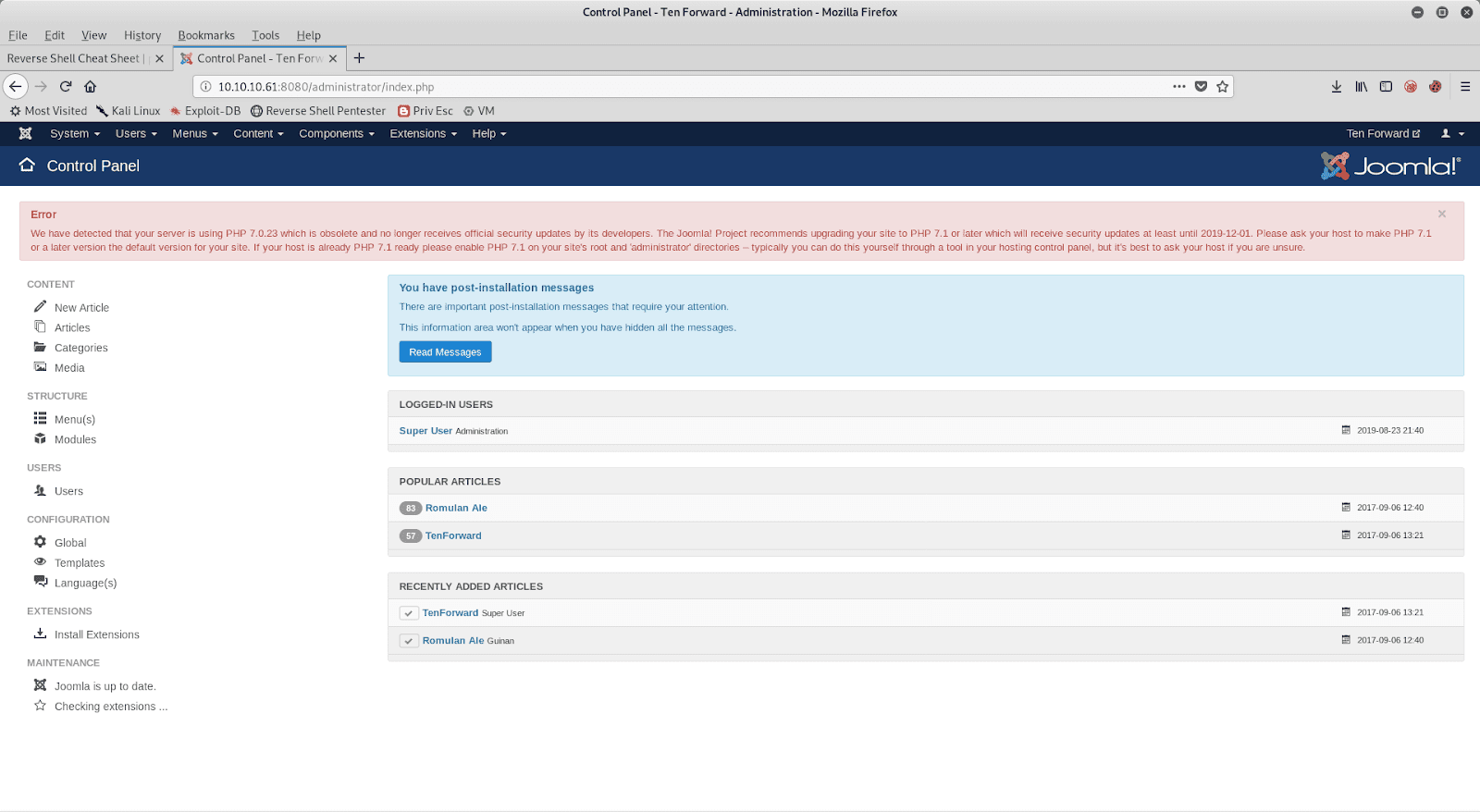Click the Joomla update status icon

40,685
